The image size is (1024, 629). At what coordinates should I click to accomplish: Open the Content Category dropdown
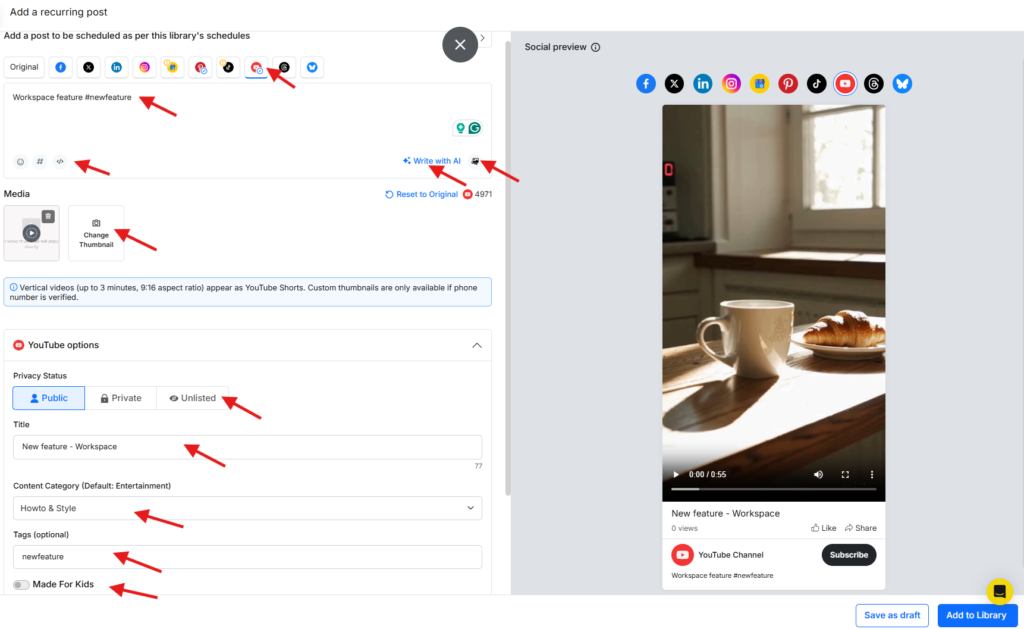[246, 508]
